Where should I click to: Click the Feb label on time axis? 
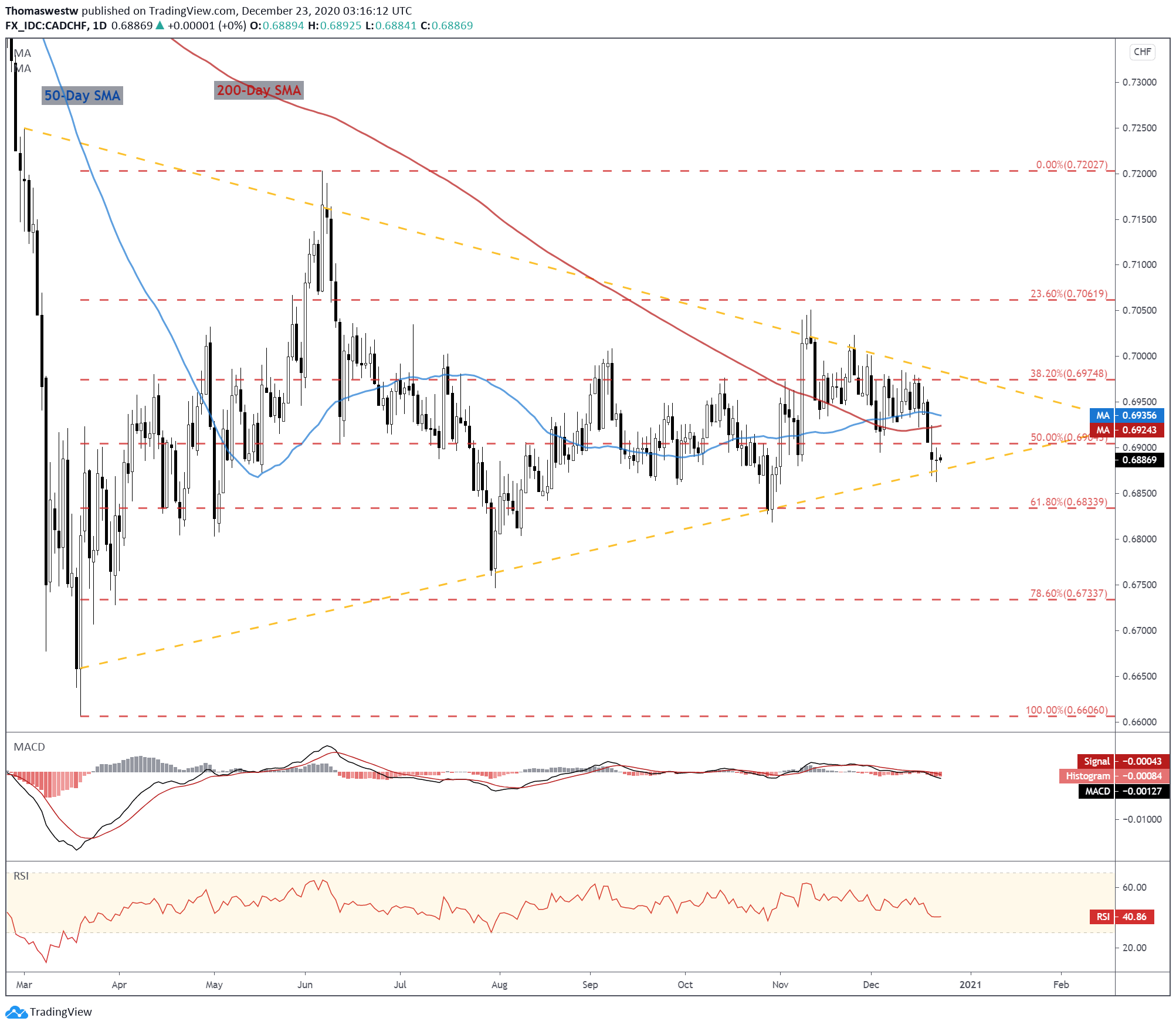coord(1060,985)
